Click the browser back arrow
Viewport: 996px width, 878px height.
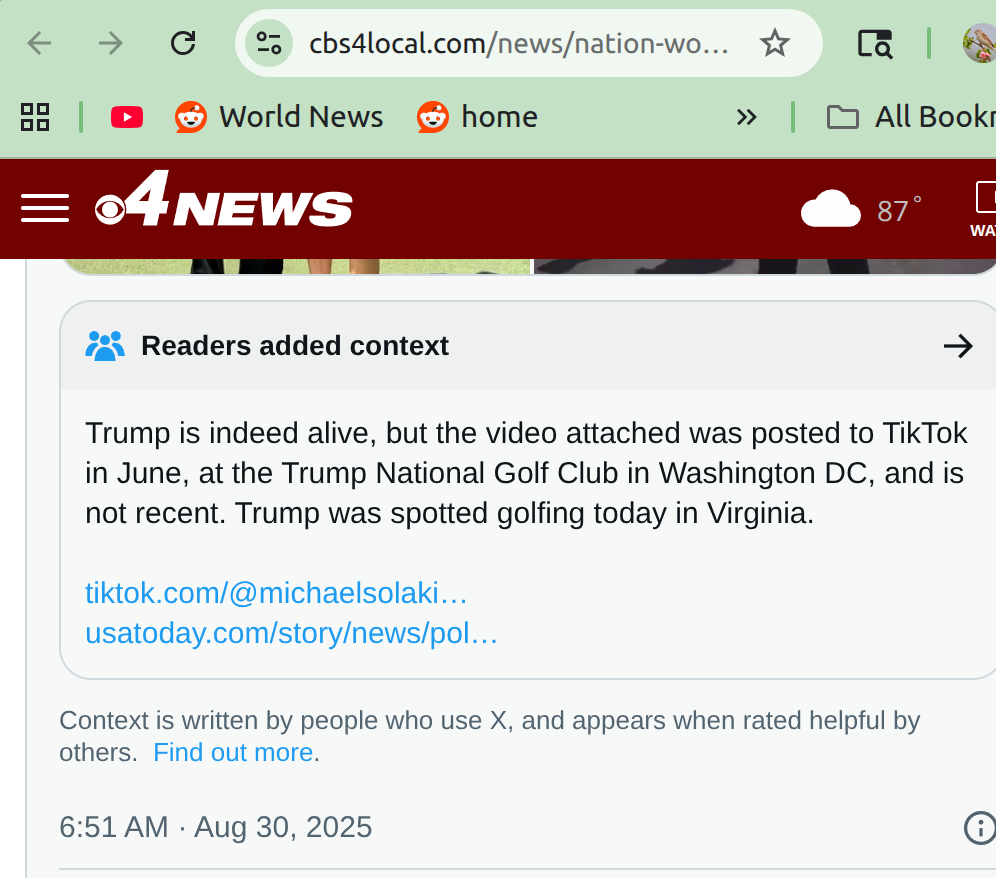click(39, 43)
